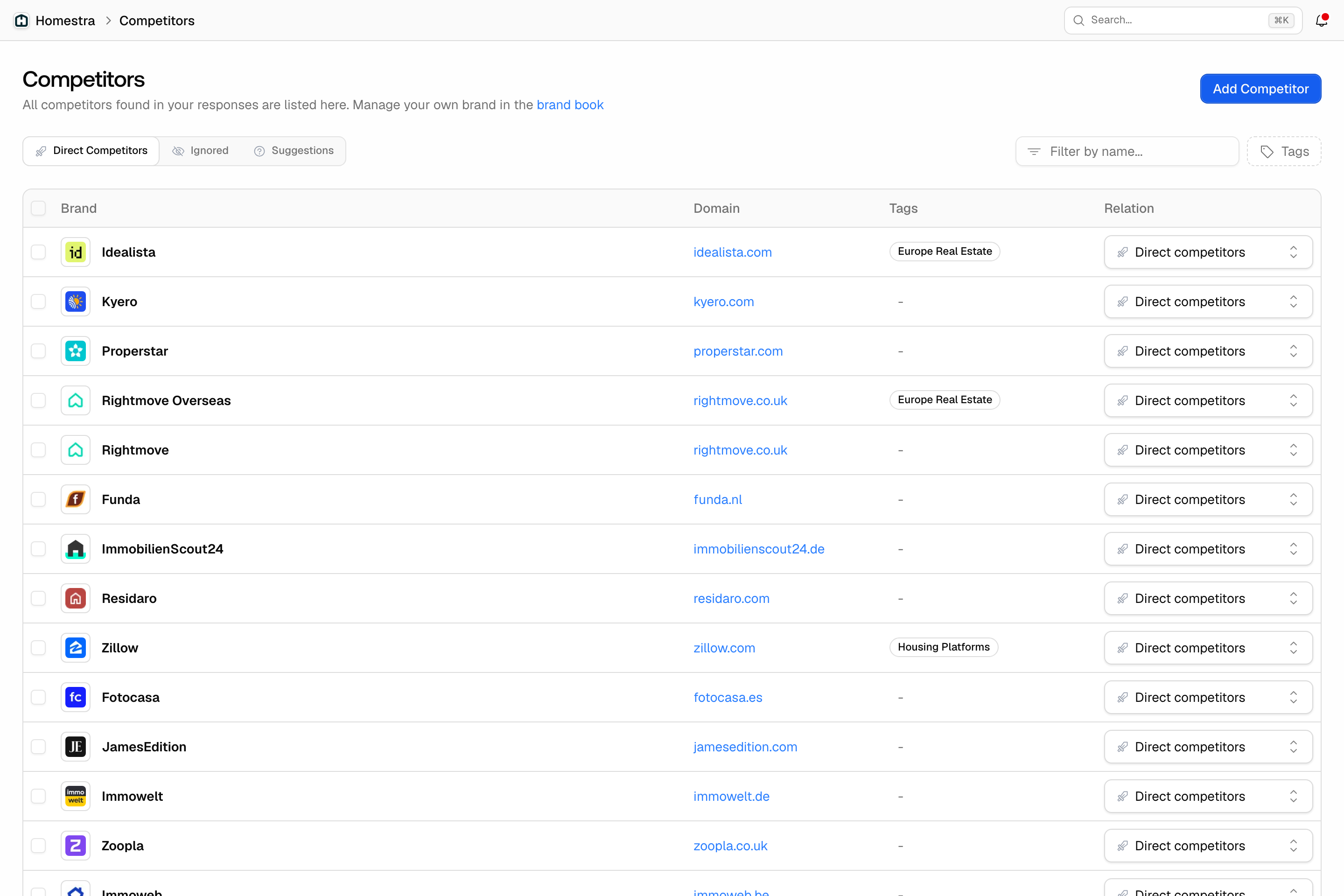Screen dimensions: 1344x896
Task: Focus the top Search field
Action: pos(1183,21)
